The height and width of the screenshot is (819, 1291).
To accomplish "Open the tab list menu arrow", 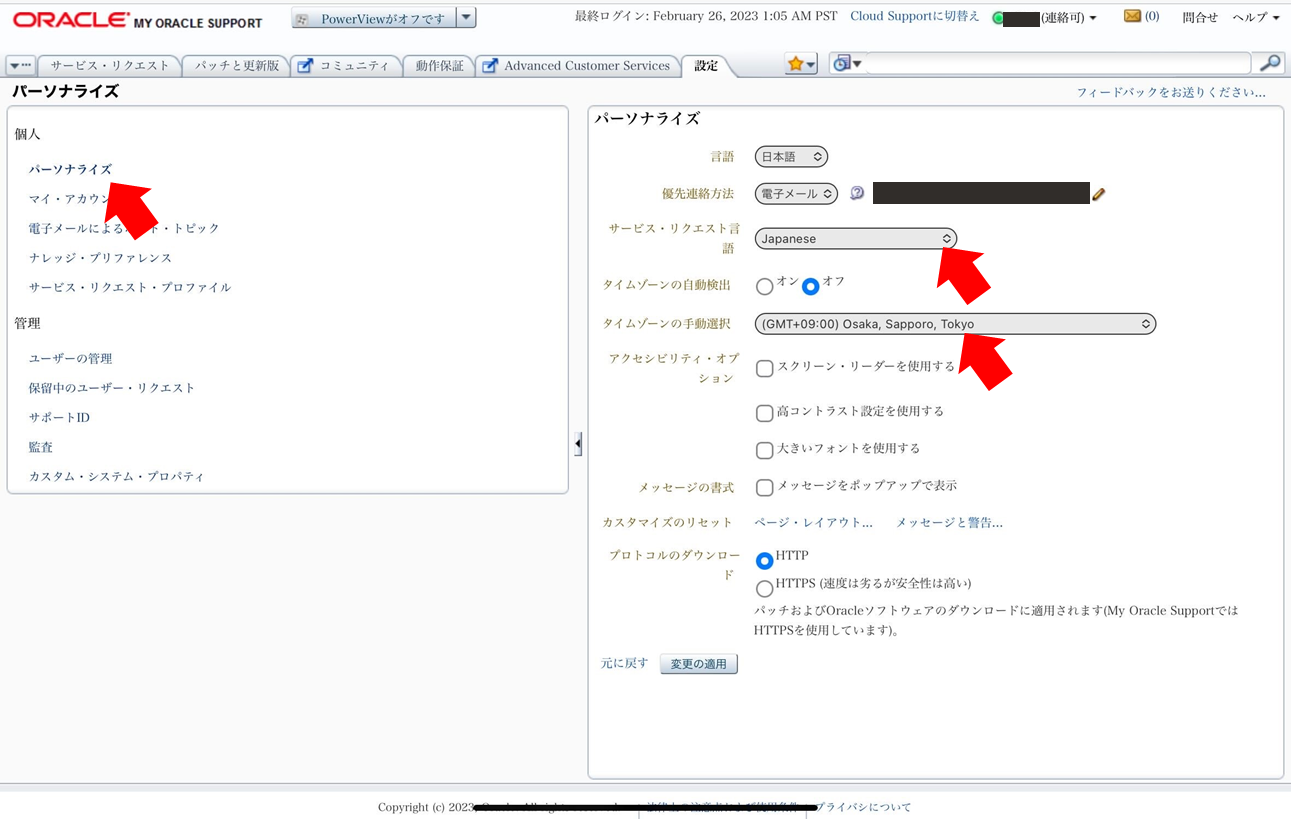I will click(x=20, y=66).
